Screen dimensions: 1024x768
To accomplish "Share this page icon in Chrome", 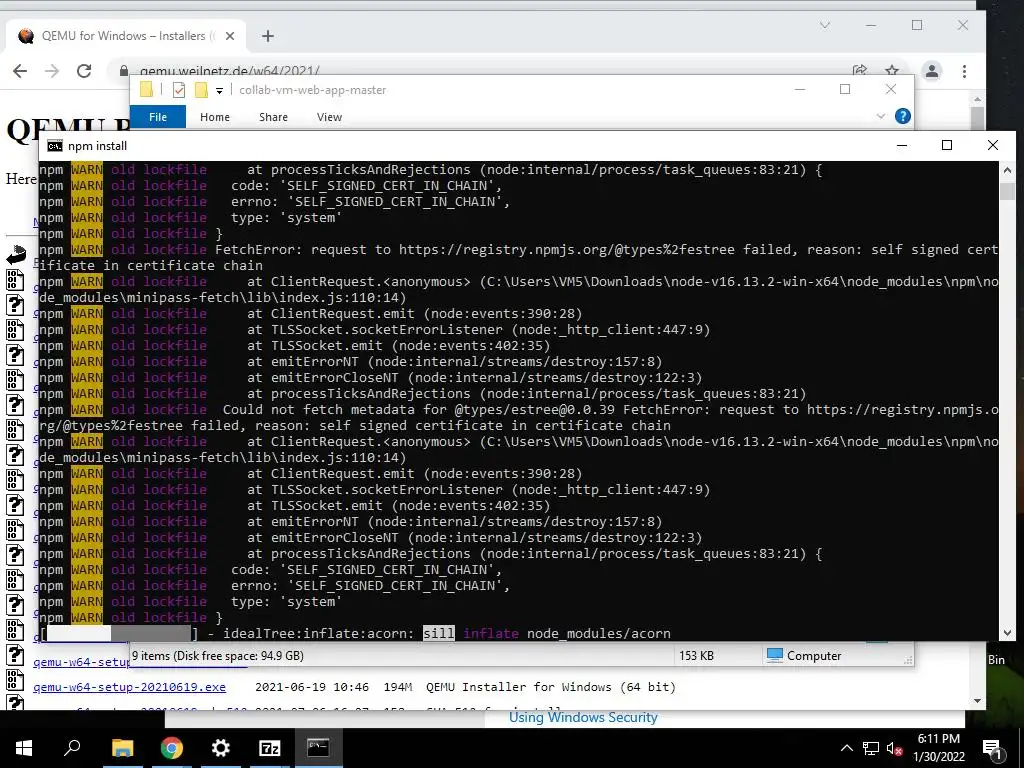I will [859, 70].
